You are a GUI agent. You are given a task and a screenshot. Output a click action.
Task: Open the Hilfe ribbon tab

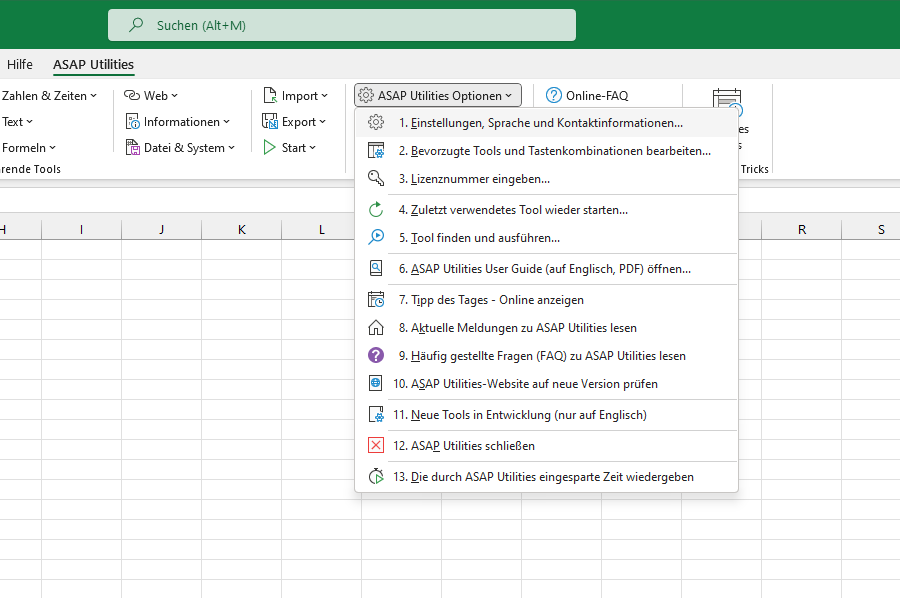pos(20,64)
